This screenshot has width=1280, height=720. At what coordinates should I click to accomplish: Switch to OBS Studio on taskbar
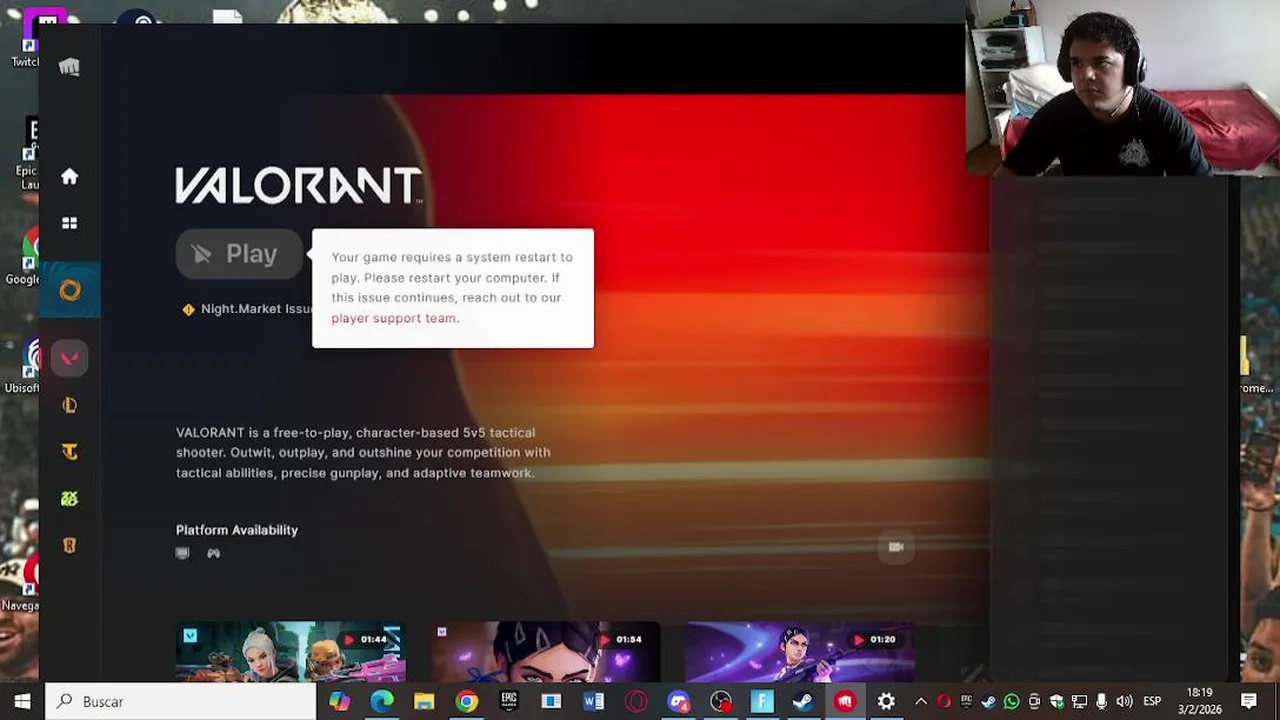(x=720, y=701)
